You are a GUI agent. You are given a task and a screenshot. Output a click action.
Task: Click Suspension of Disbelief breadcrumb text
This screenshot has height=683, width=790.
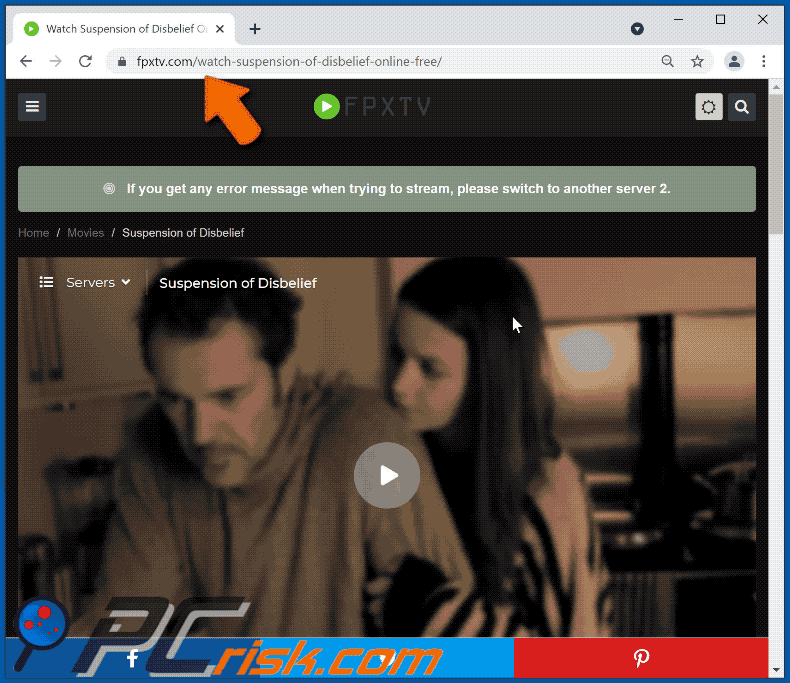(183, 233)
